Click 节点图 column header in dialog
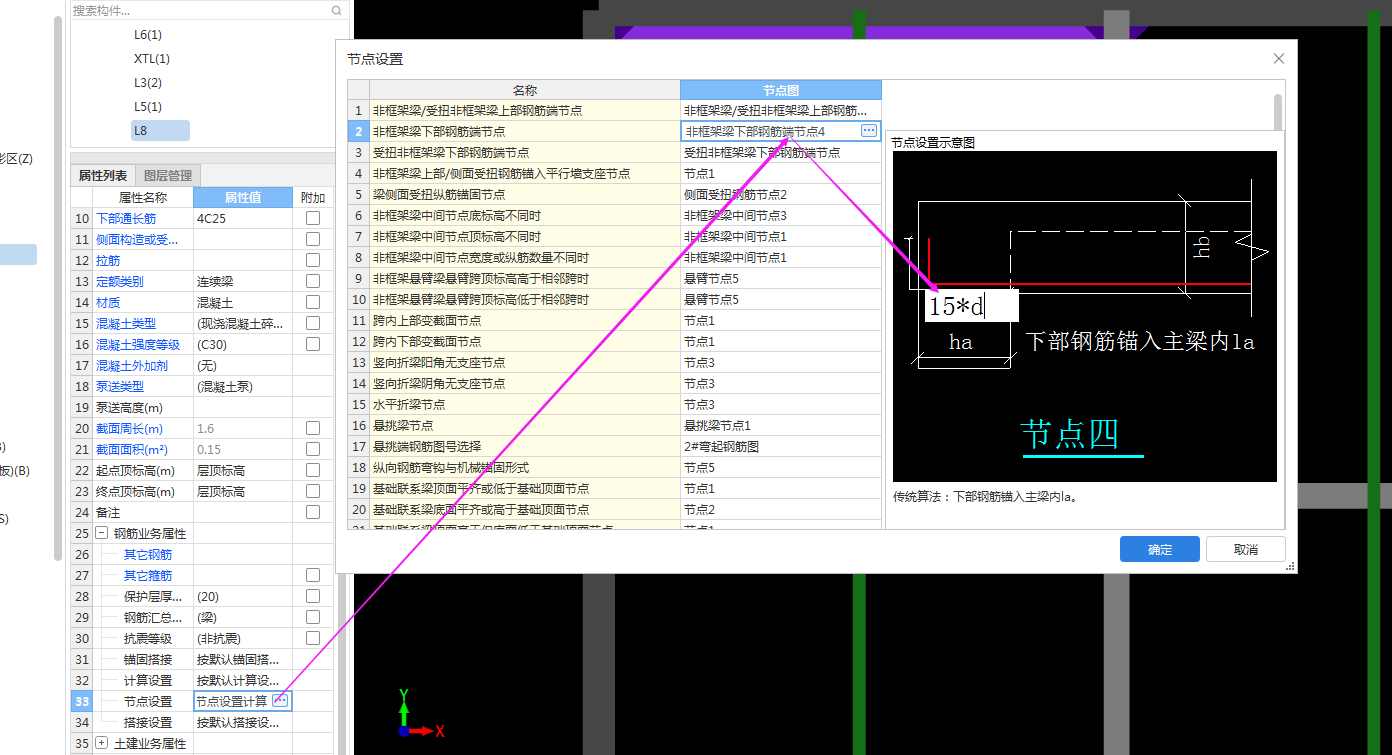 (781, 90)
